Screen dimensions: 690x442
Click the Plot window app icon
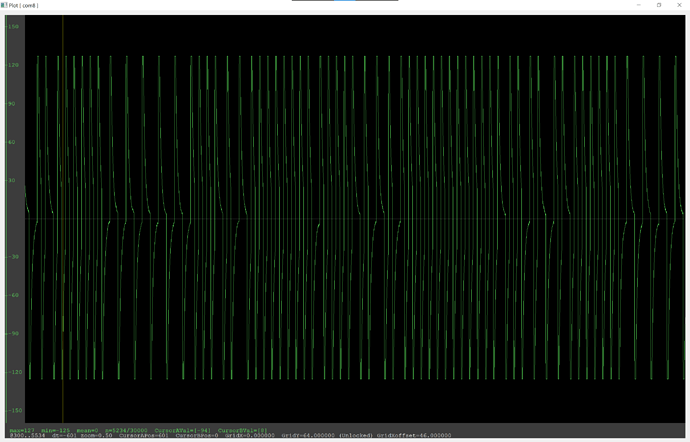4,5
